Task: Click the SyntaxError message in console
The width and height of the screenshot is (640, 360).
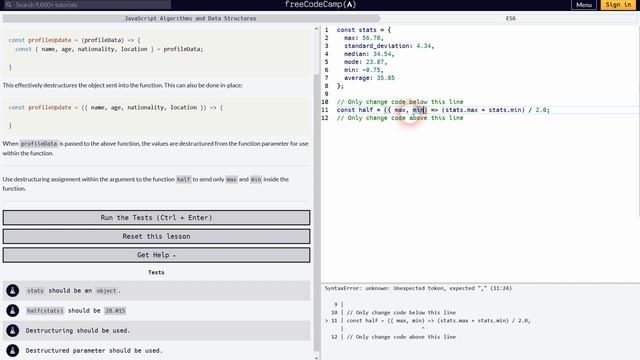Action: click(418, 288)
